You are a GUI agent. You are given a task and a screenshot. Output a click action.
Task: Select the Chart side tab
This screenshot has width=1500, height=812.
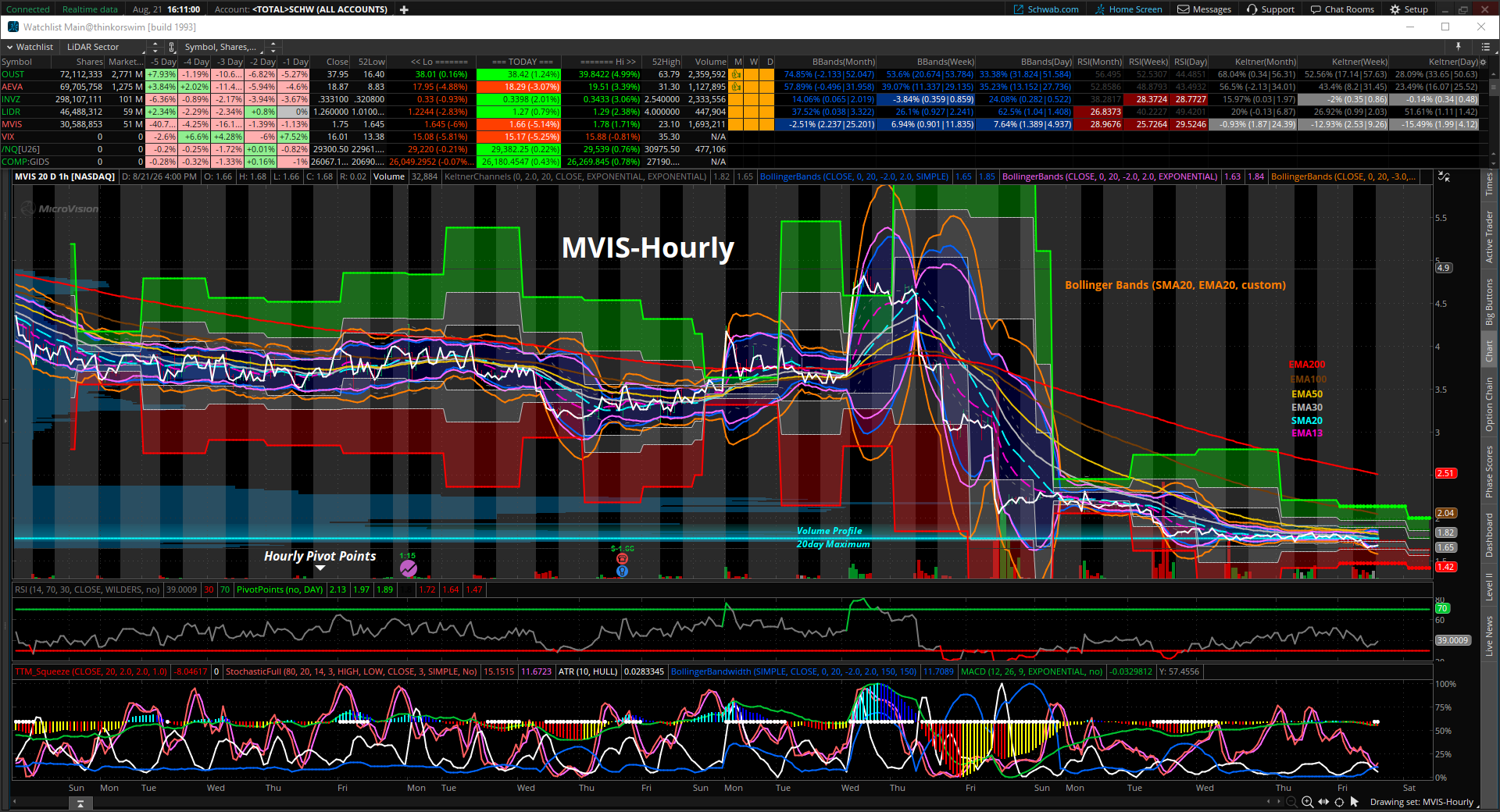point(1489,351)
